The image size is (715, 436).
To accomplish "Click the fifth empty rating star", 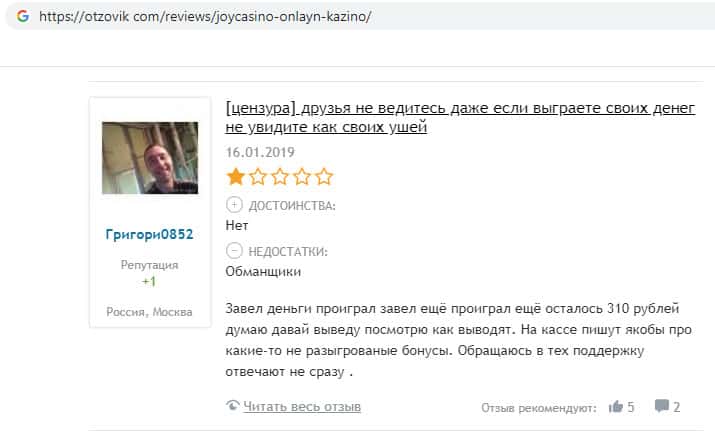I will point(324,176).
